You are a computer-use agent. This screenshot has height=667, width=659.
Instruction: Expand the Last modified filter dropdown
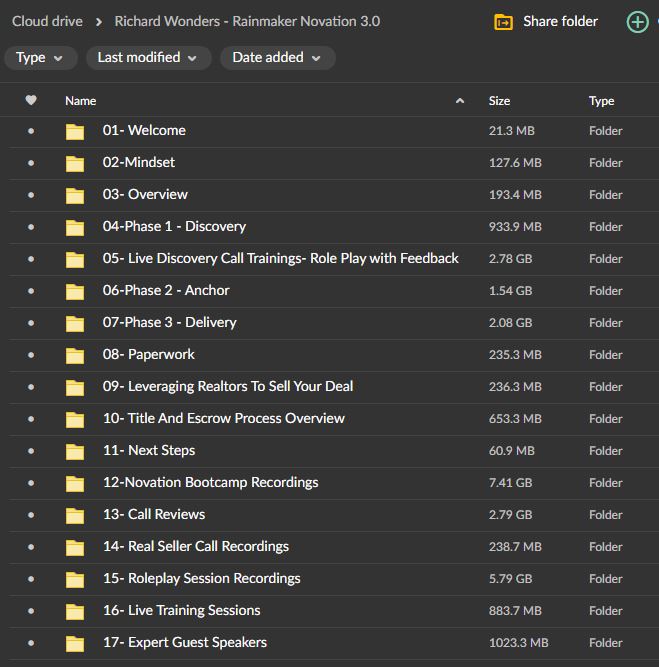click(148, 58)
